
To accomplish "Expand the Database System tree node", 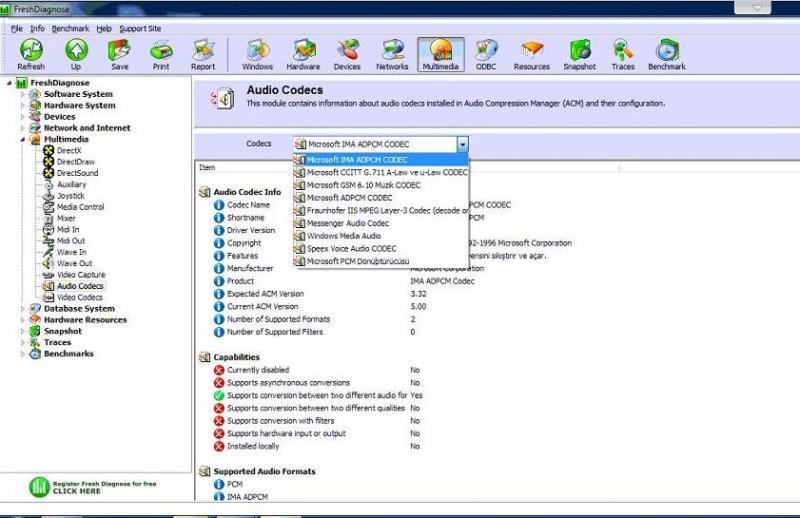I will [23, 309].
